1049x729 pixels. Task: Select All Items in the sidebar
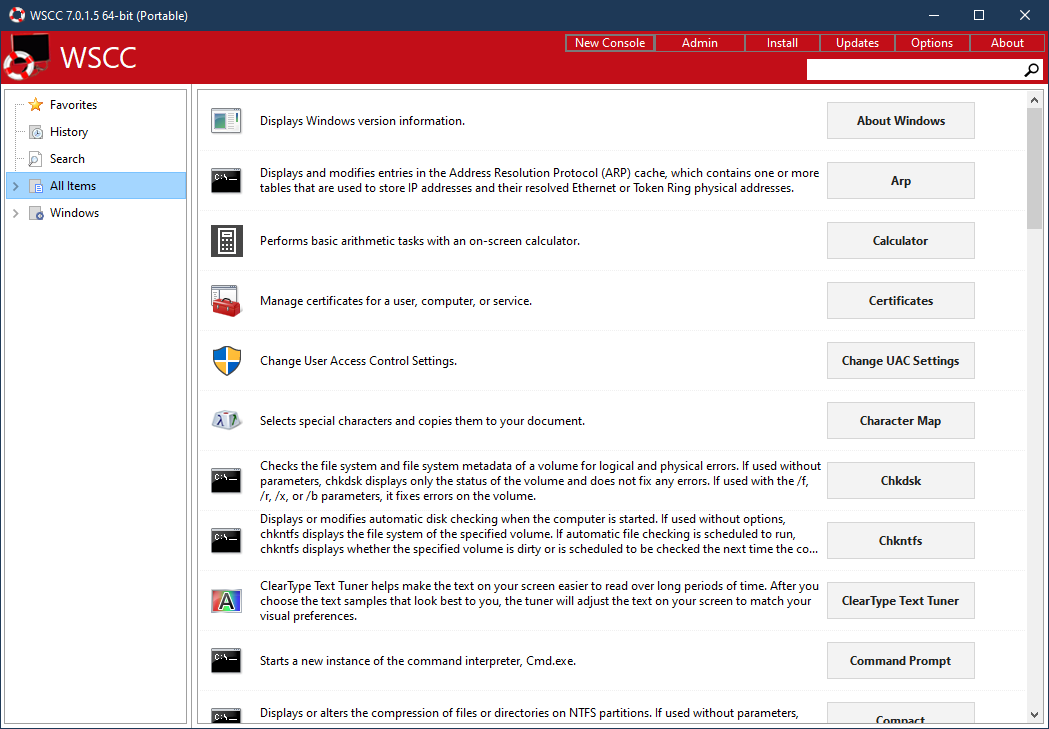click(x=96, y=186)
